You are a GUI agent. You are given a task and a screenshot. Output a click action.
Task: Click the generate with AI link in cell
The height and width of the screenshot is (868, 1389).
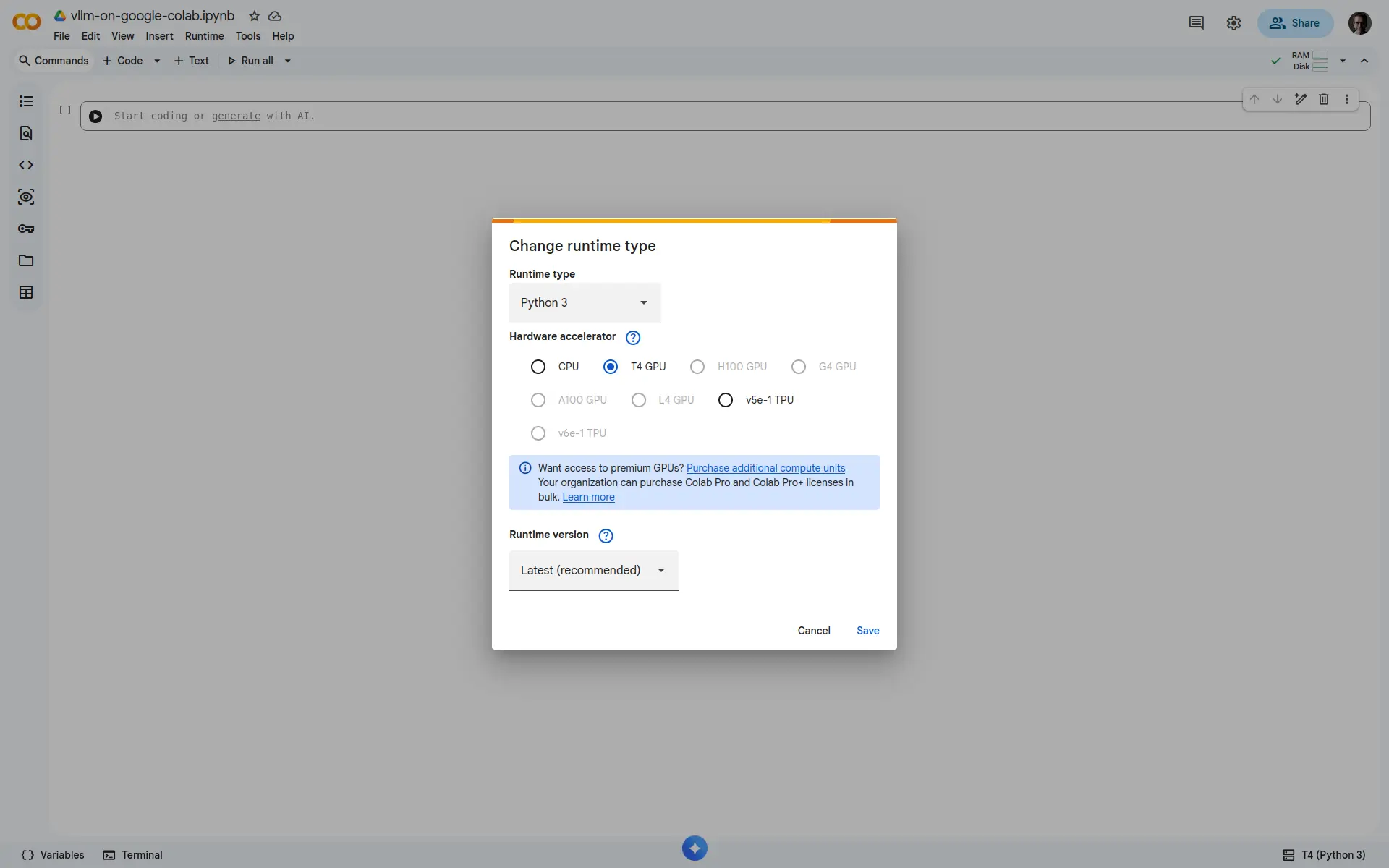(236, 116)
